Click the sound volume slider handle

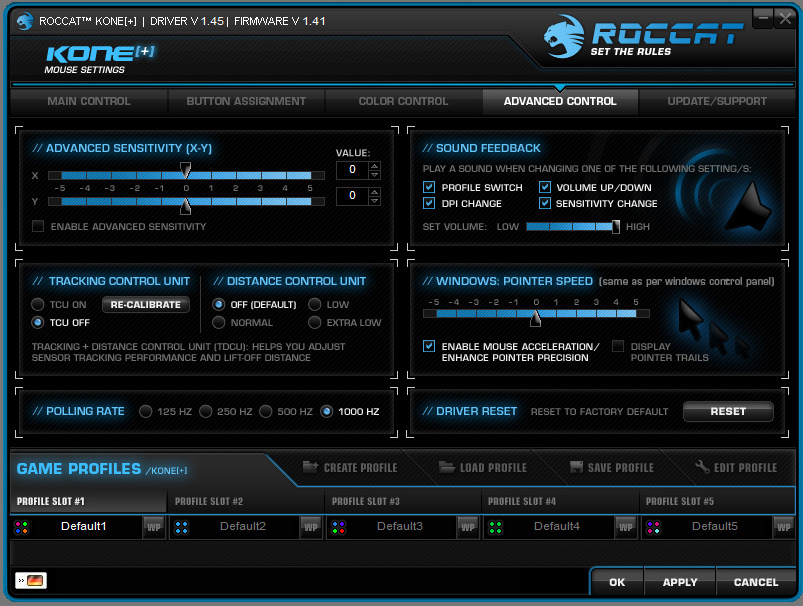[616, 226]
